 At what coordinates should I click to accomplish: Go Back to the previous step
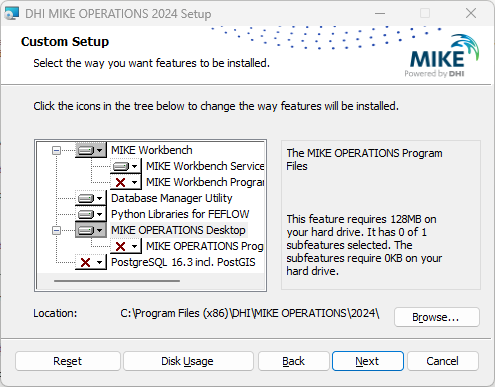[x=294, y=361]
